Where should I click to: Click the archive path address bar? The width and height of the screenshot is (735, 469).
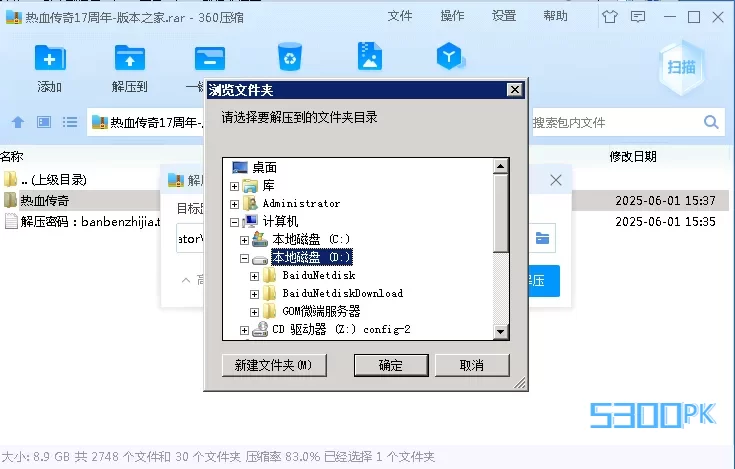[146, 122]
